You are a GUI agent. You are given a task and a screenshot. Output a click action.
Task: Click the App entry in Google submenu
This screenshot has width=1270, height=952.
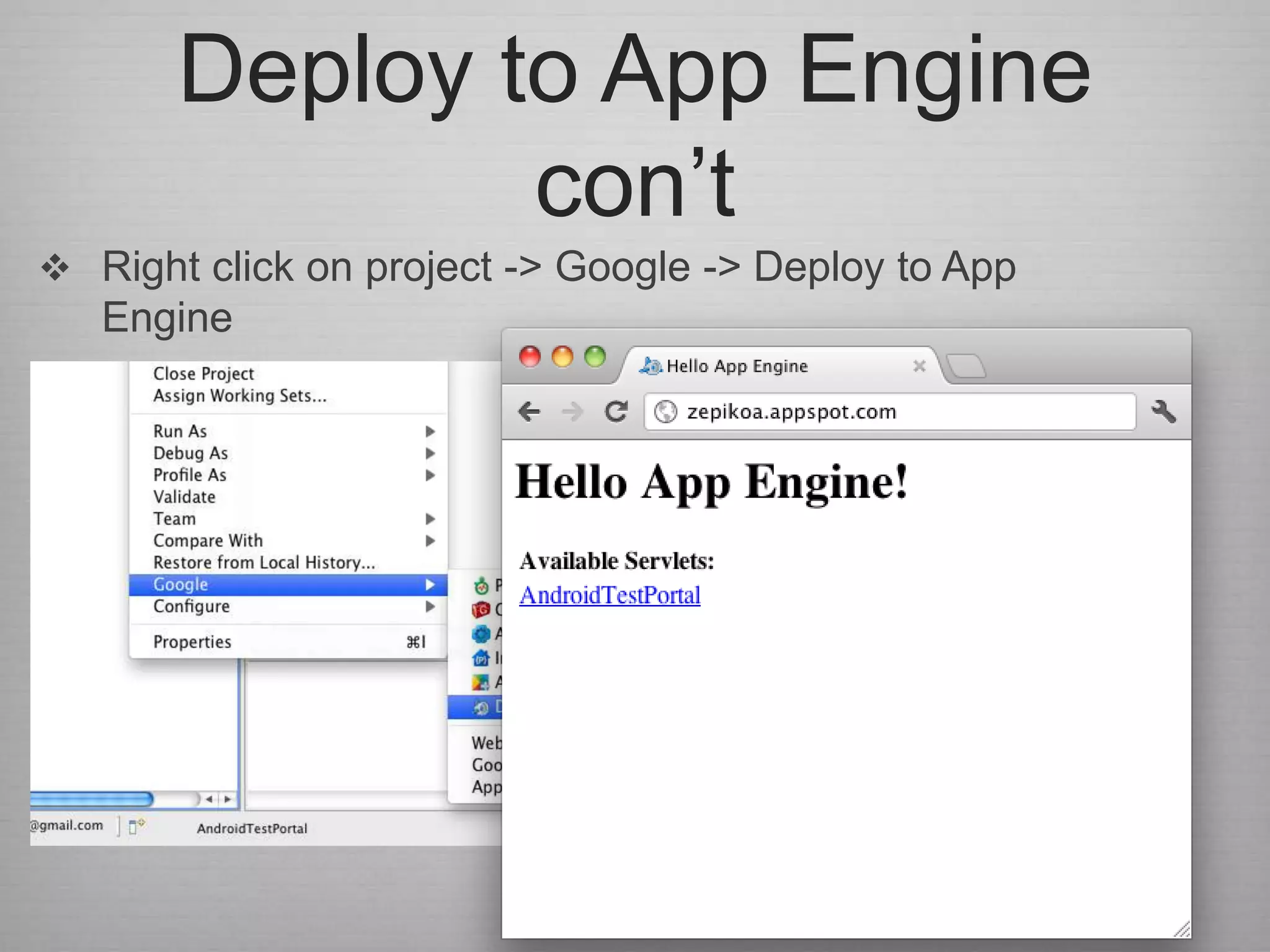tap(487, 787)
